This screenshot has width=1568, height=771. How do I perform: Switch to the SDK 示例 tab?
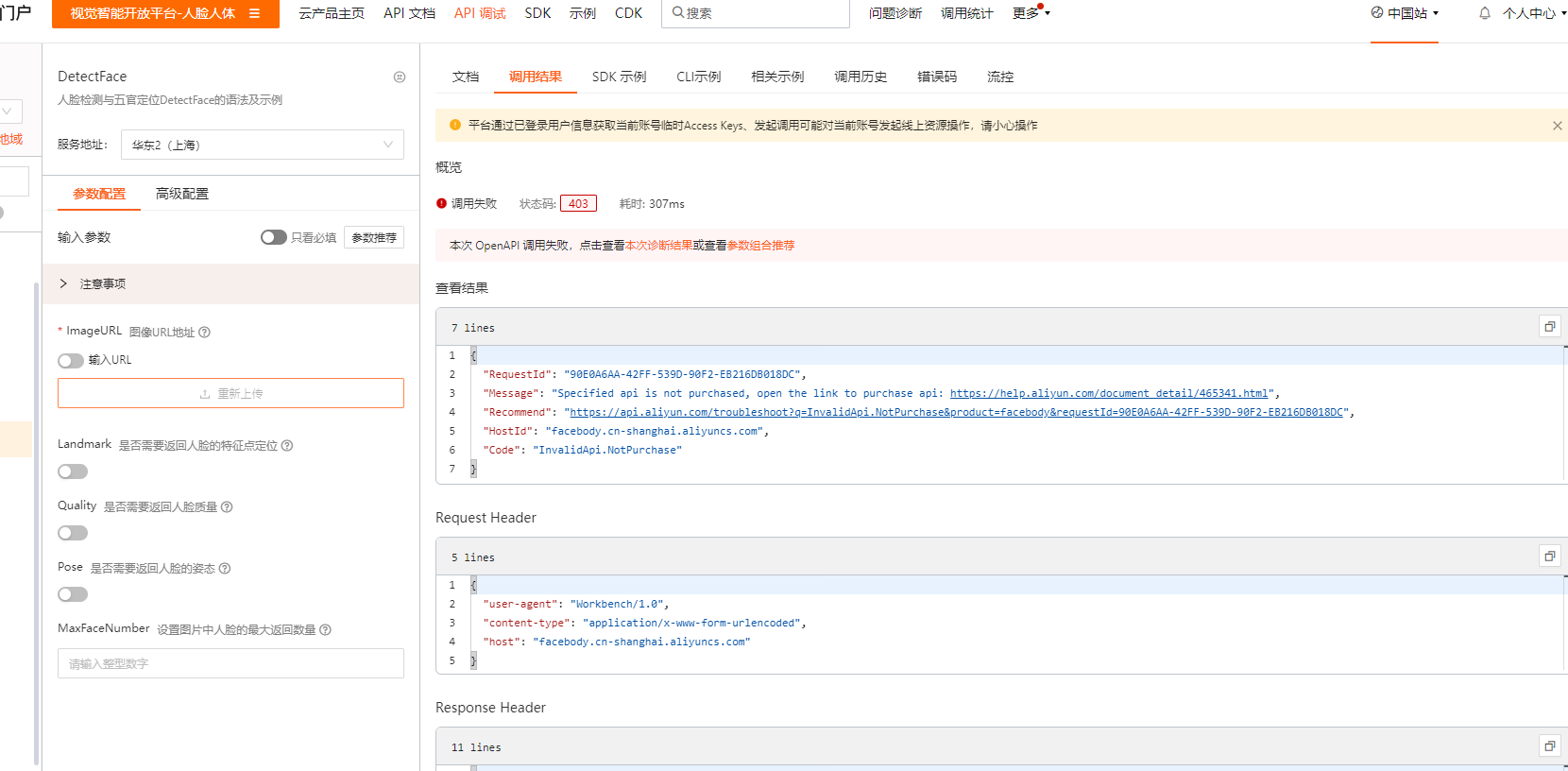pos(619,77)
